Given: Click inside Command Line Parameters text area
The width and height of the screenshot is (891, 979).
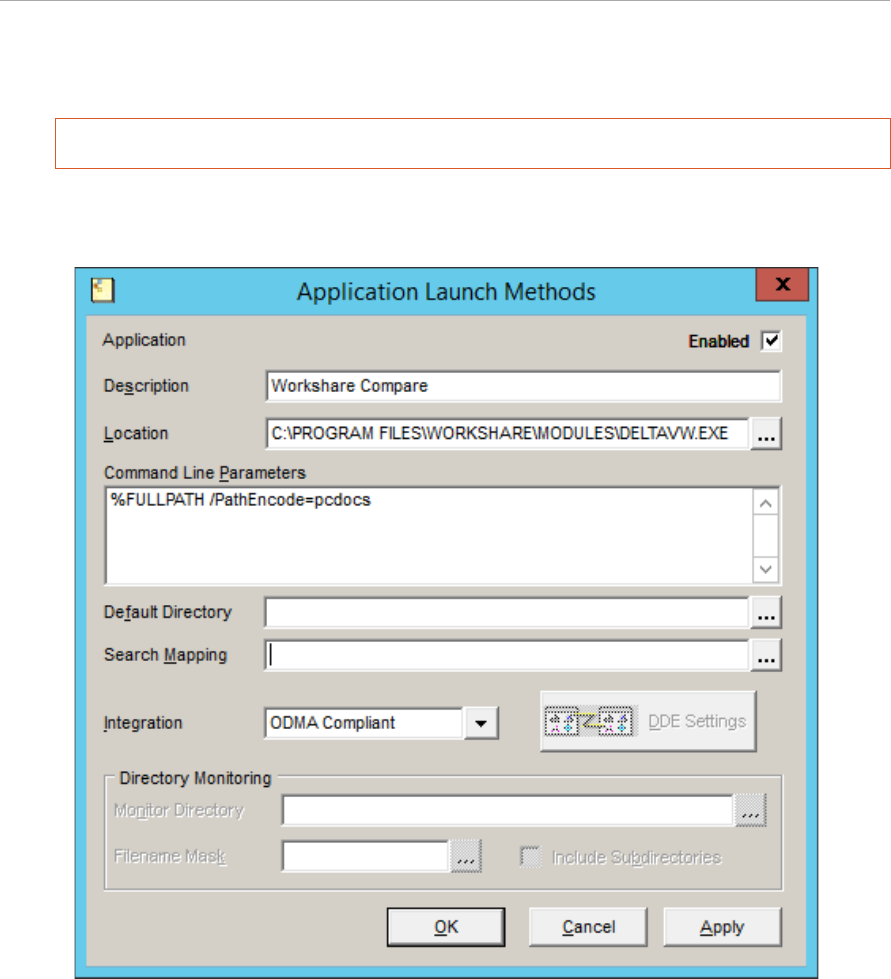Looking at the screenshot, I should click(x=430, y=536).
